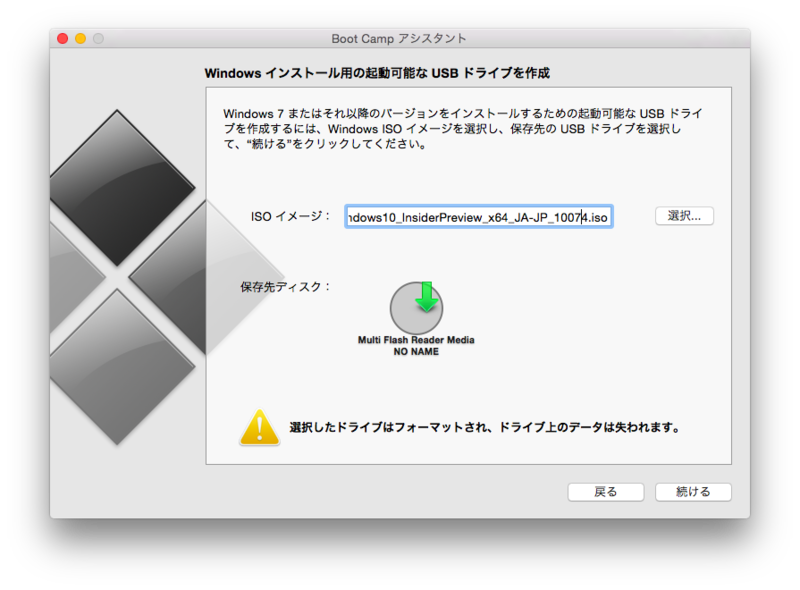
Task: Click the instruction text starting 'Windows 7 または'
Action: coord(463,129)
